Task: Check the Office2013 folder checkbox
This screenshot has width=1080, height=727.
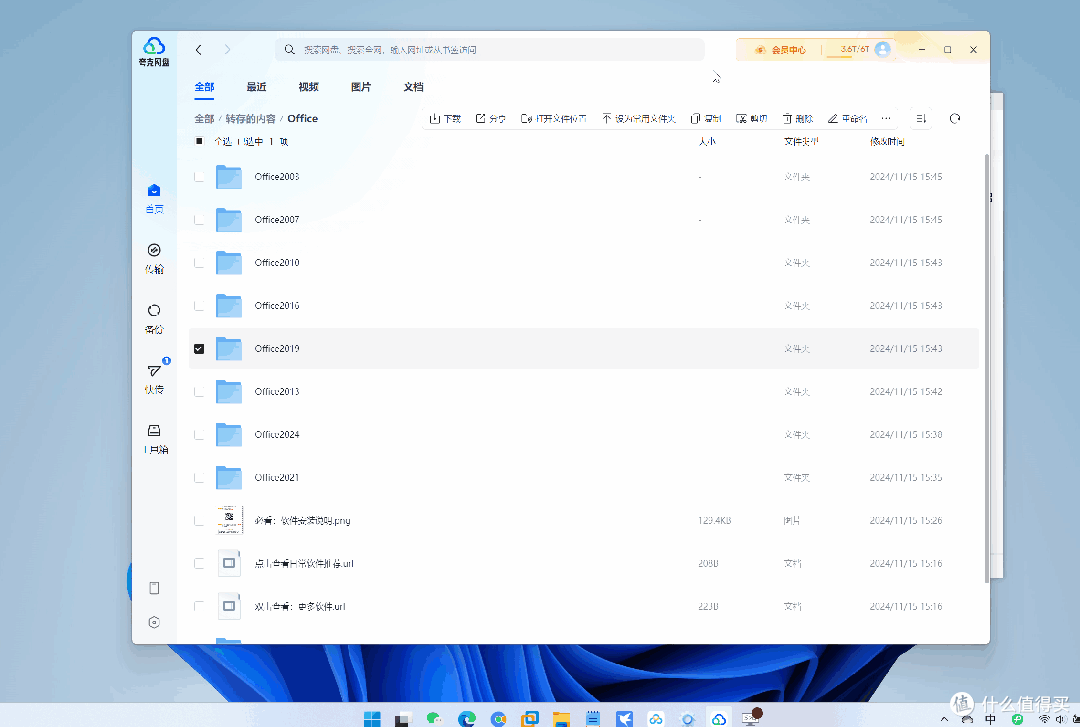Action: click(x=199, y=391)
